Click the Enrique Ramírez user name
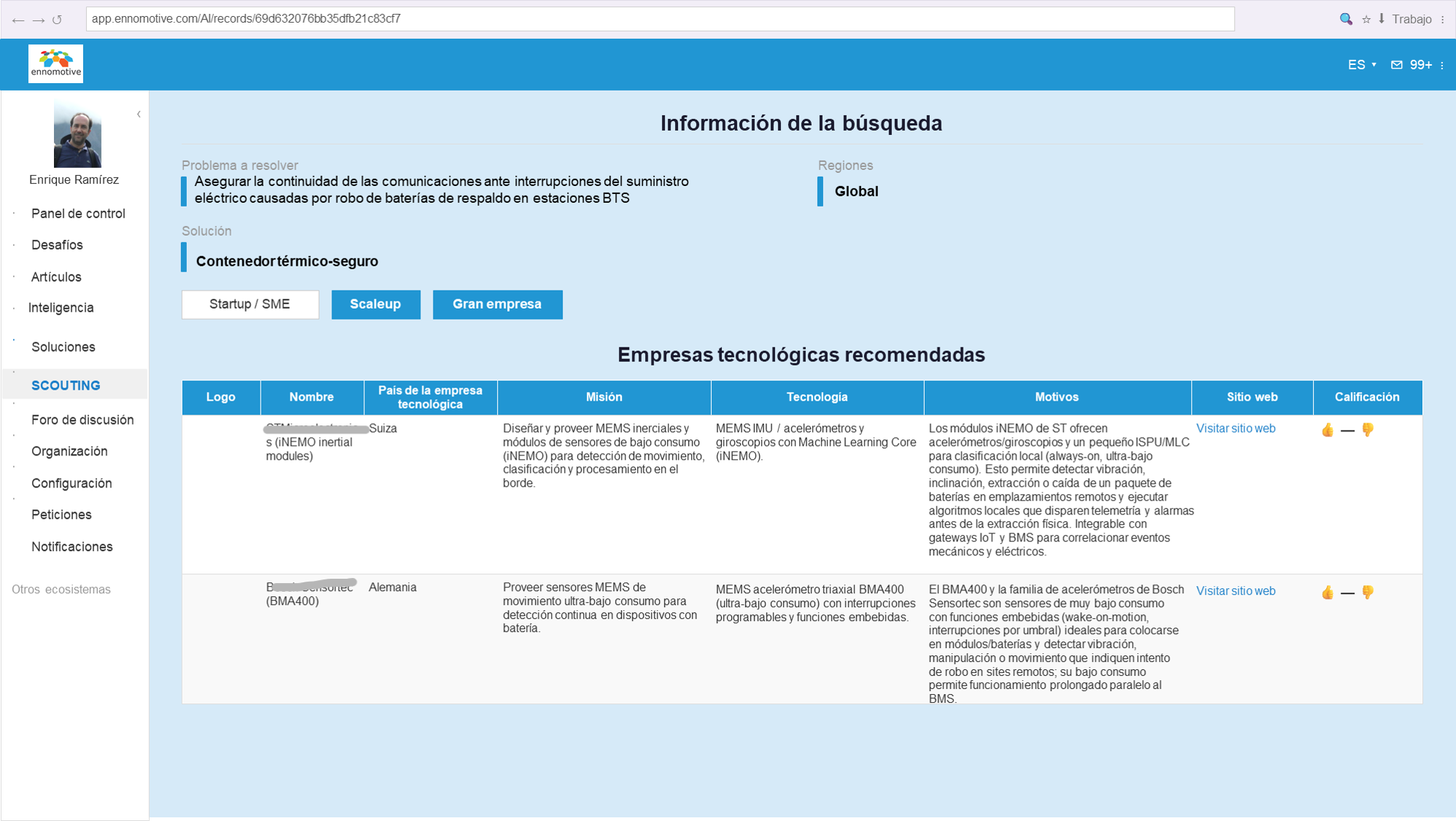 (x=74, y=180)
